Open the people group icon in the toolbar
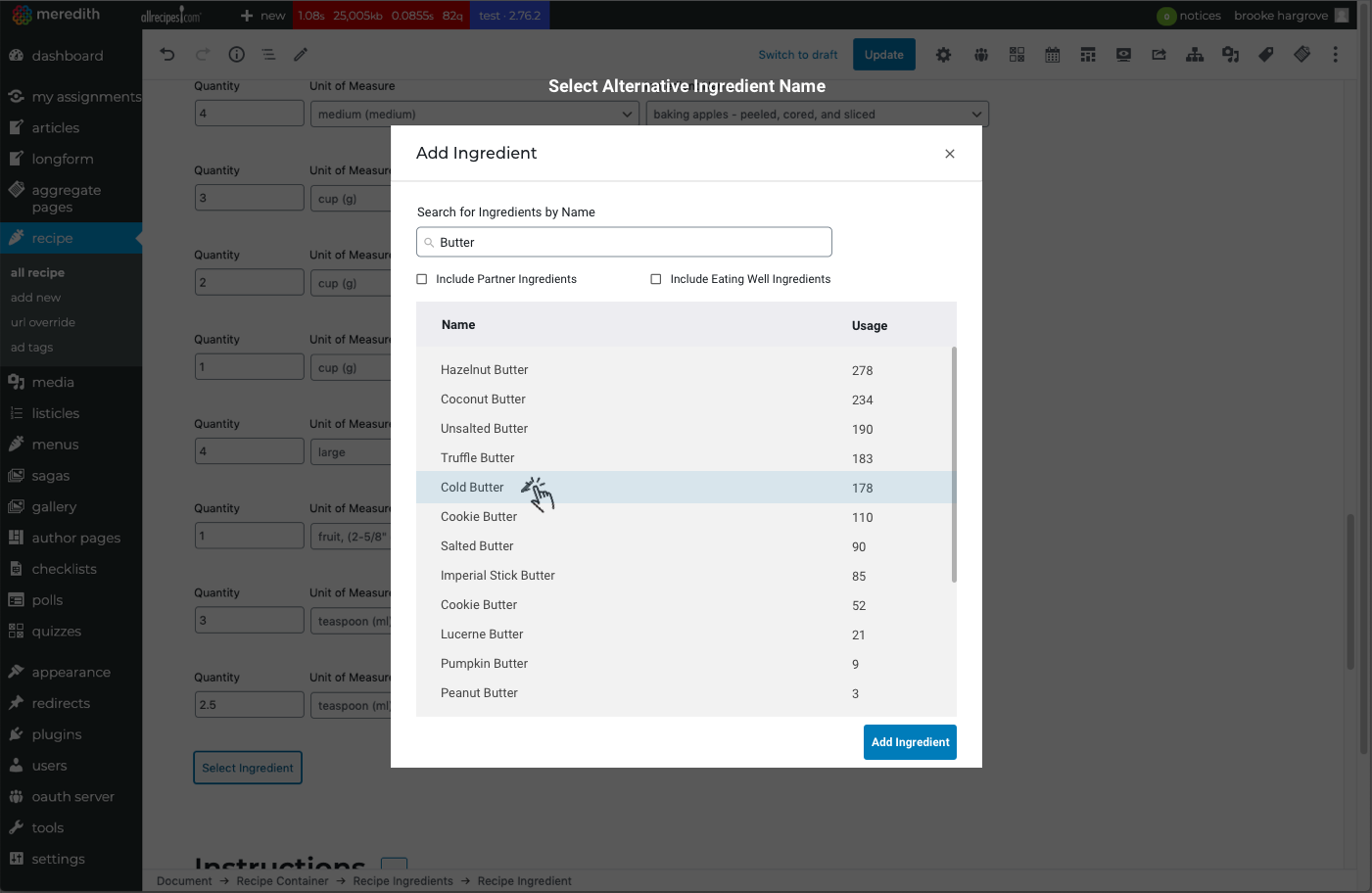This screenshot has width=1372, height=893. point(981,55)
